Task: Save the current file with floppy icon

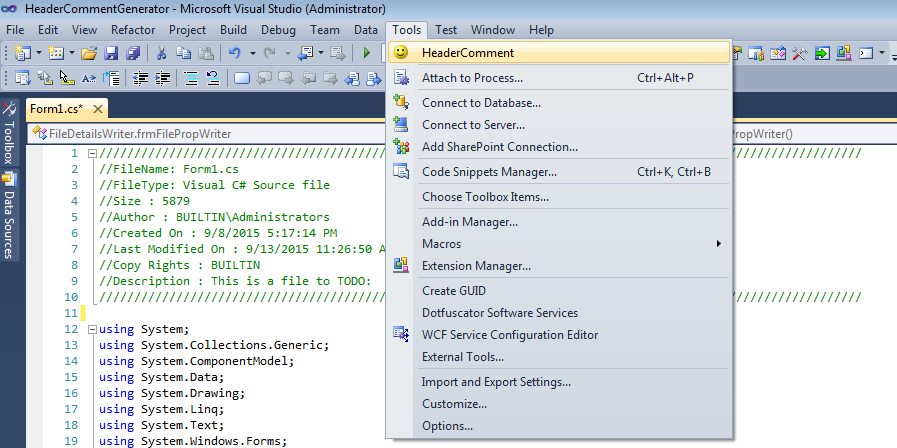Action: (111, 53)
